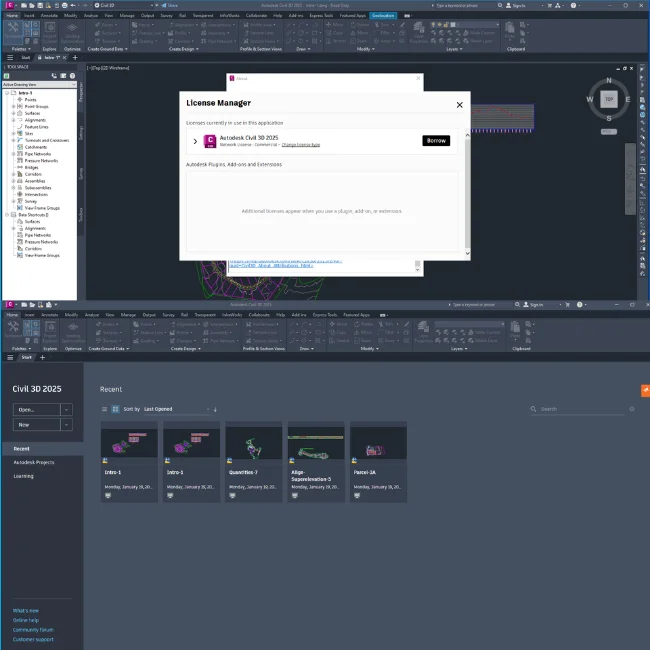Viewport: 650px width, 650px height.
Task: Click the ViewCube TOP face
Action: [607, 99]
